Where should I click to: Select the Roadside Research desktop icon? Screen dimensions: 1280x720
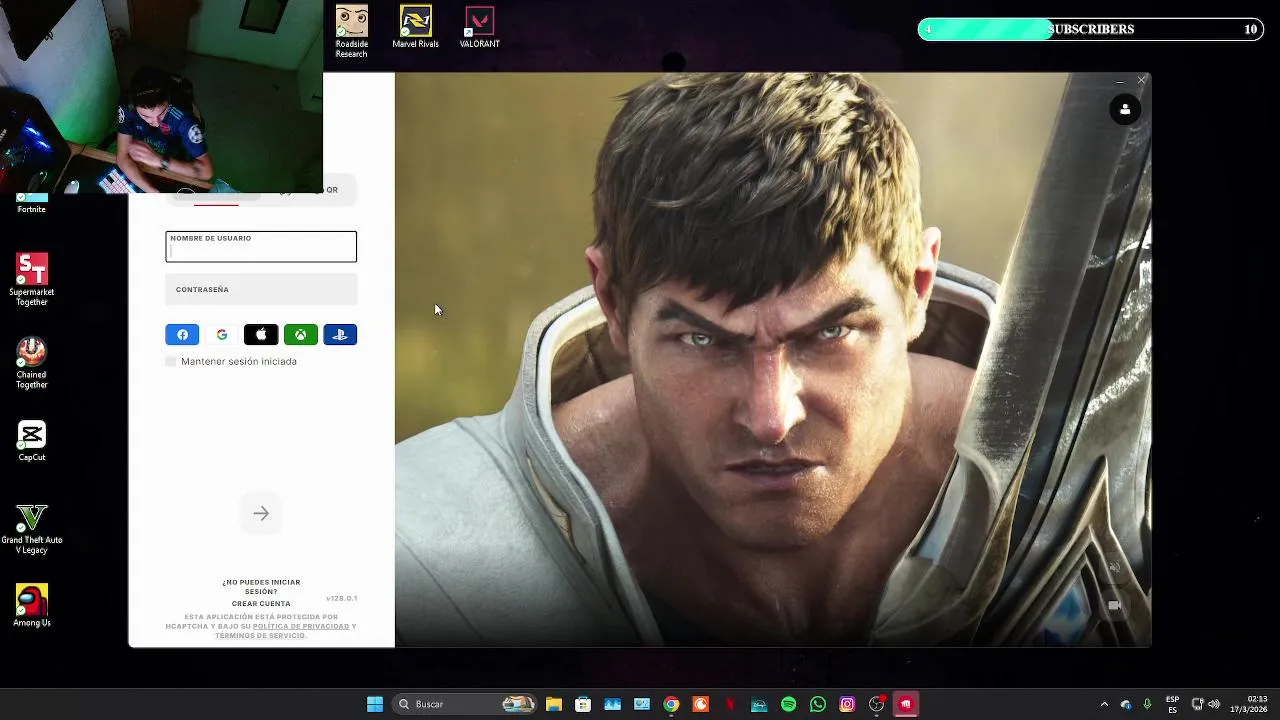(351, 32)
